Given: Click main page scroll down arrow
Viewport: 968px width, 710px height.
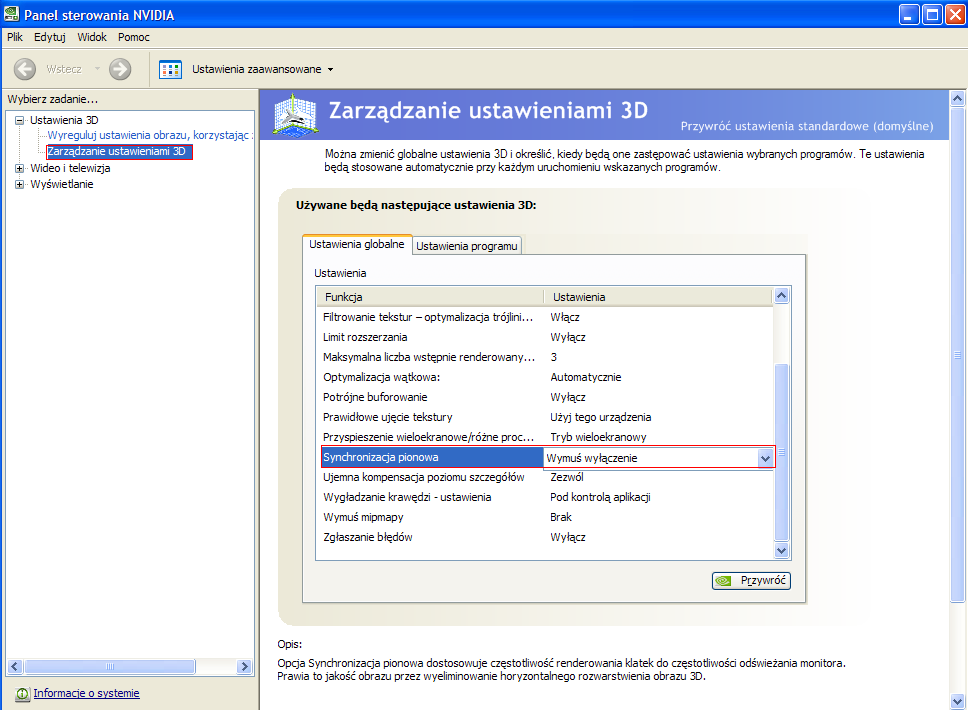Looking at the screenshot, I should tap(958, 701).
